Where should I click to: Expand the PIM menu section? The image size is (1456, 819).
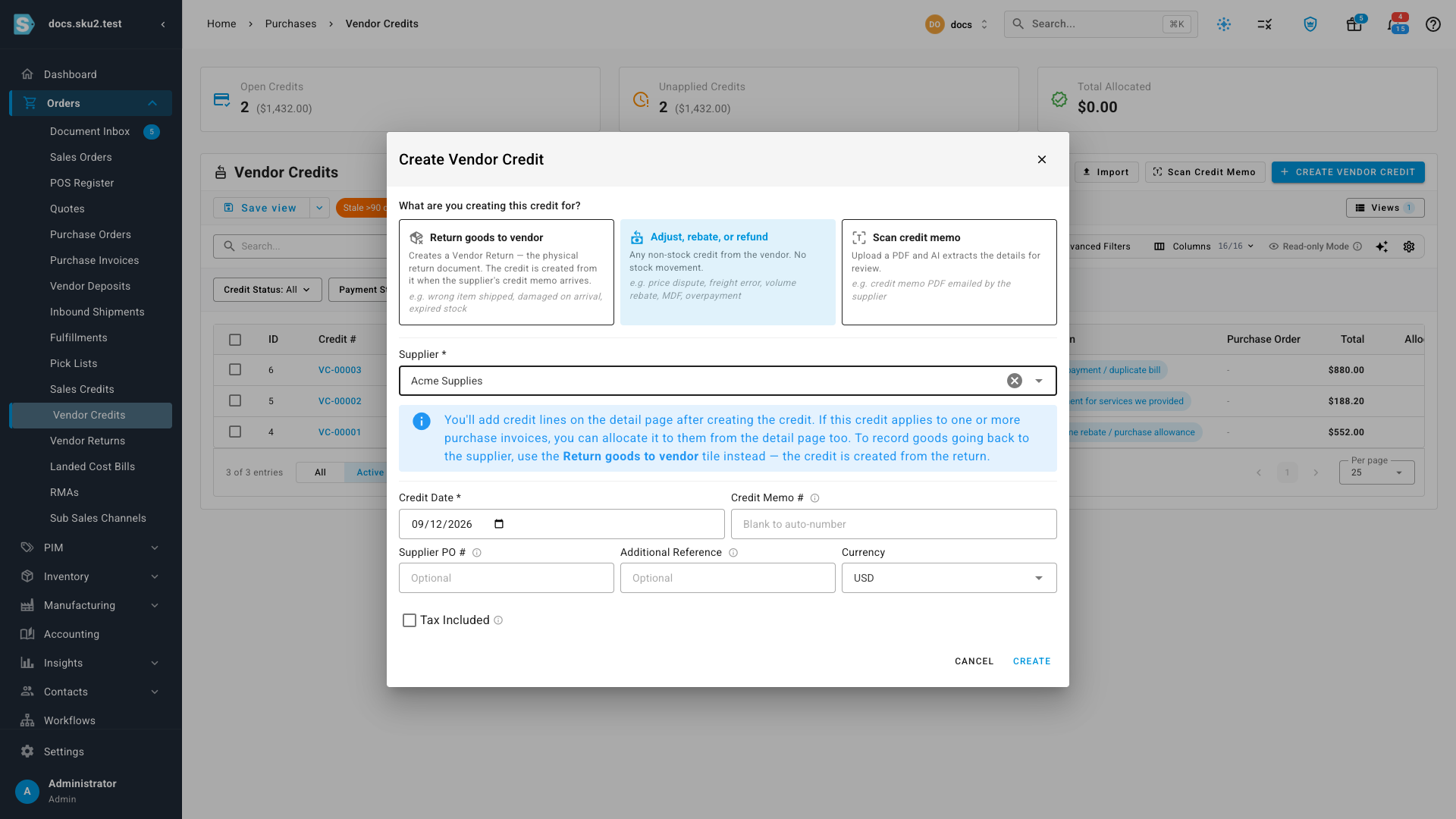point(91,548)
